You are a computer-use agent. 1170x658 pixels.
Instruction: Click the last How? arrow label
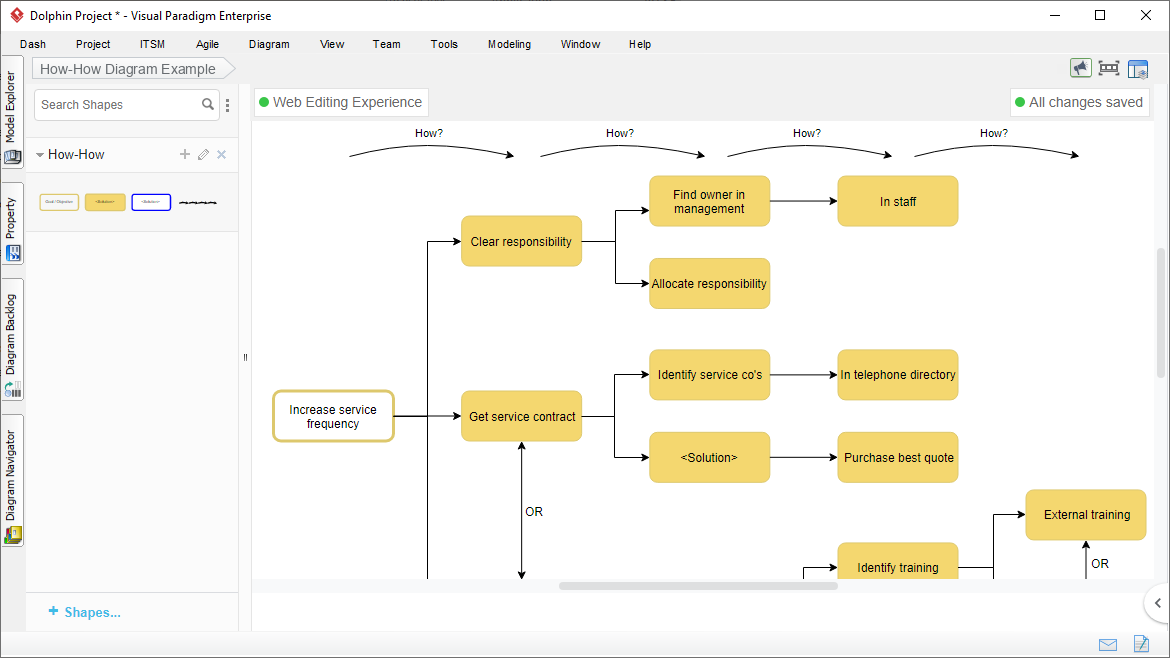[x=994, y=133]
